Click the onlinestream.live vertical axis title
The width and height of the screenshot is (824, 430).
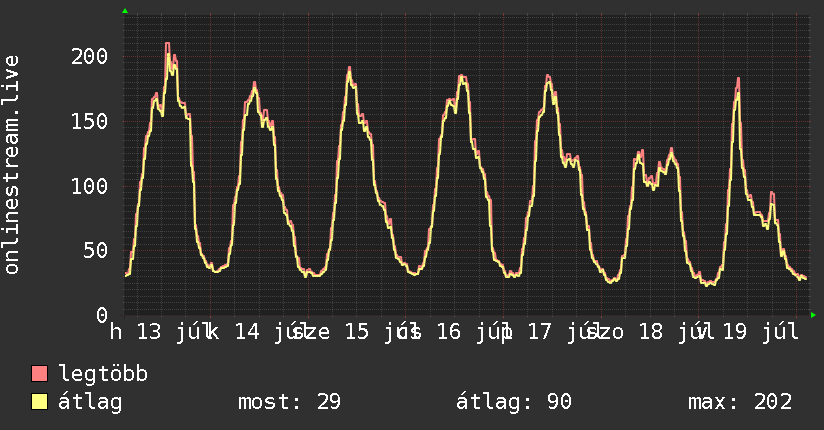(x=12, y=165)
